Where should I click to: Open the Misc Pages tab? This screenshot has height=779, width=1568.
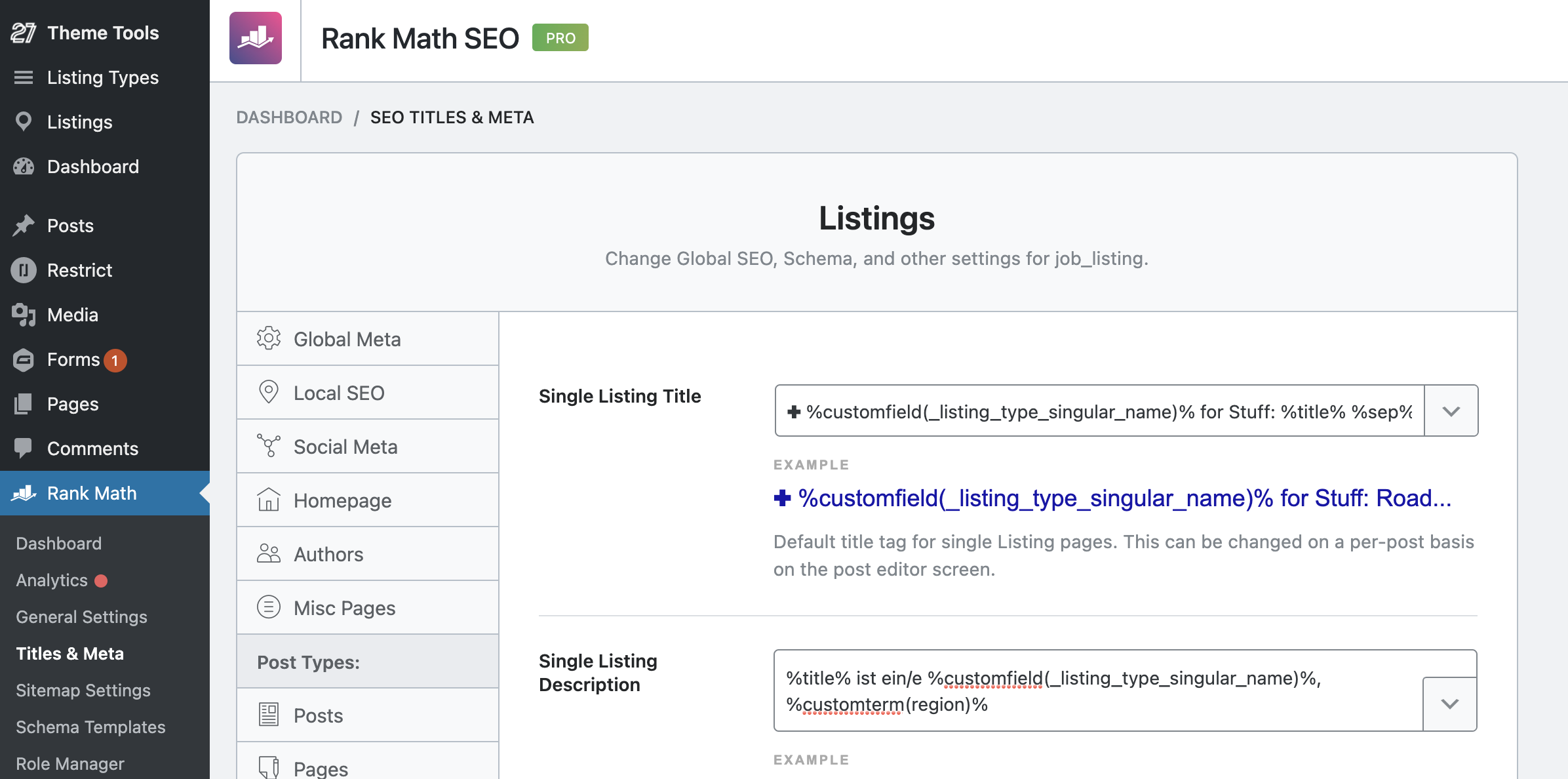pos(368,608)
